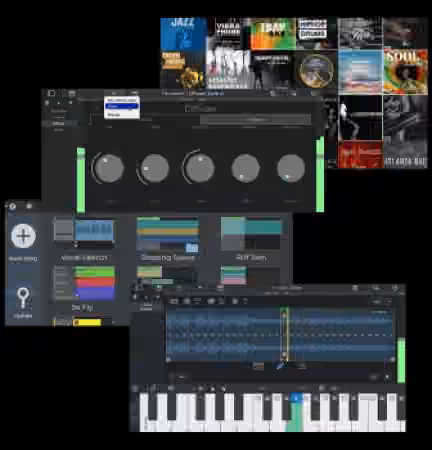Open the red album cover in sound library

point(360,154)
